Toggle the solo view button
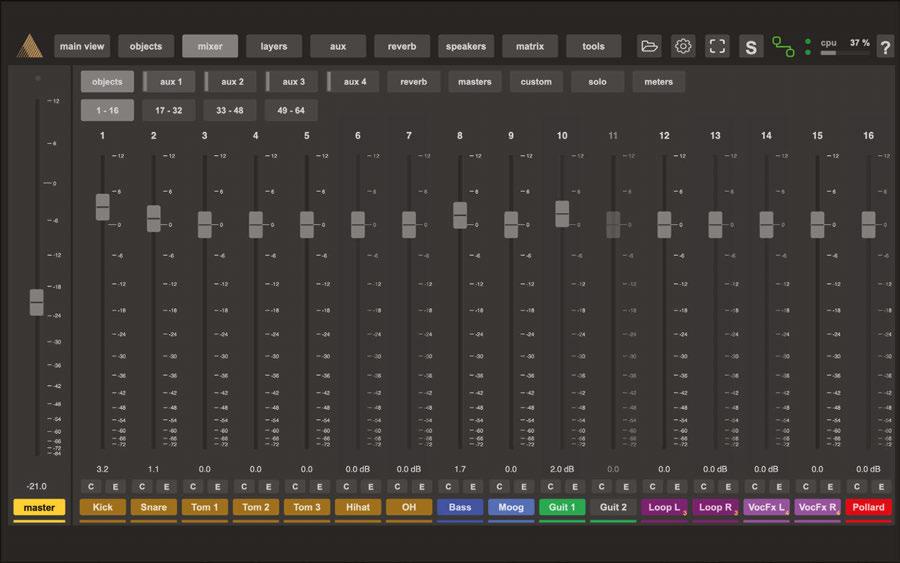The width and height of the screenshot is (900, 563). [x=597, y=82]
